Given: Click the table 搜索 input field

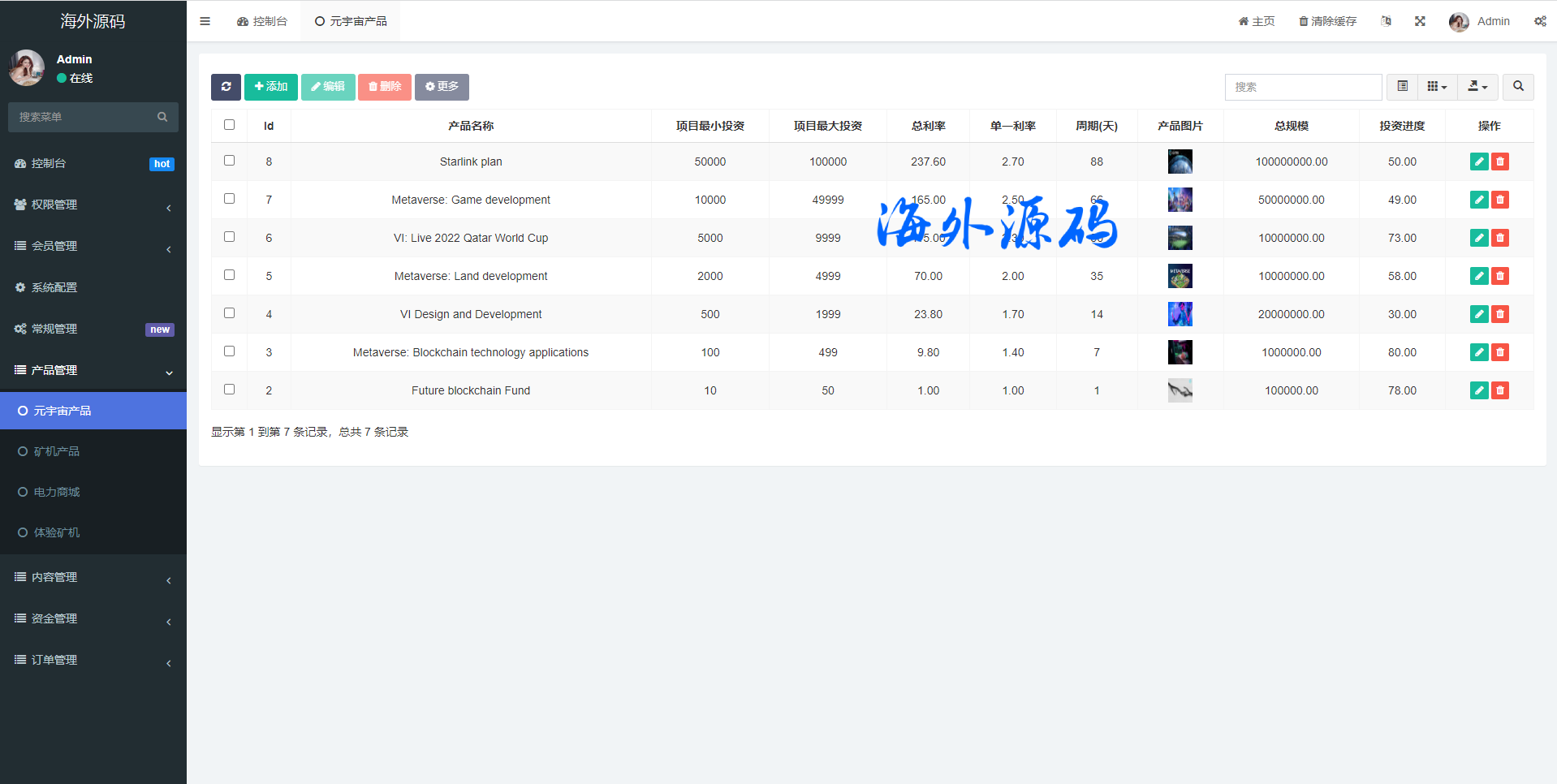Looking at the screenshot, I should (1303, 87).
